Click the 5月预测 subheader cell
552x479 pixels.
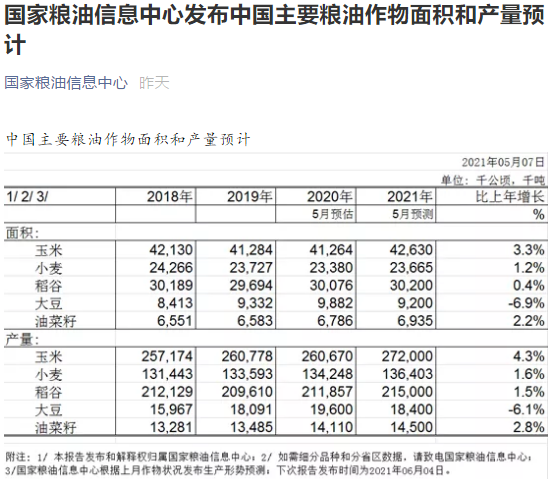[x=413, y=214]
